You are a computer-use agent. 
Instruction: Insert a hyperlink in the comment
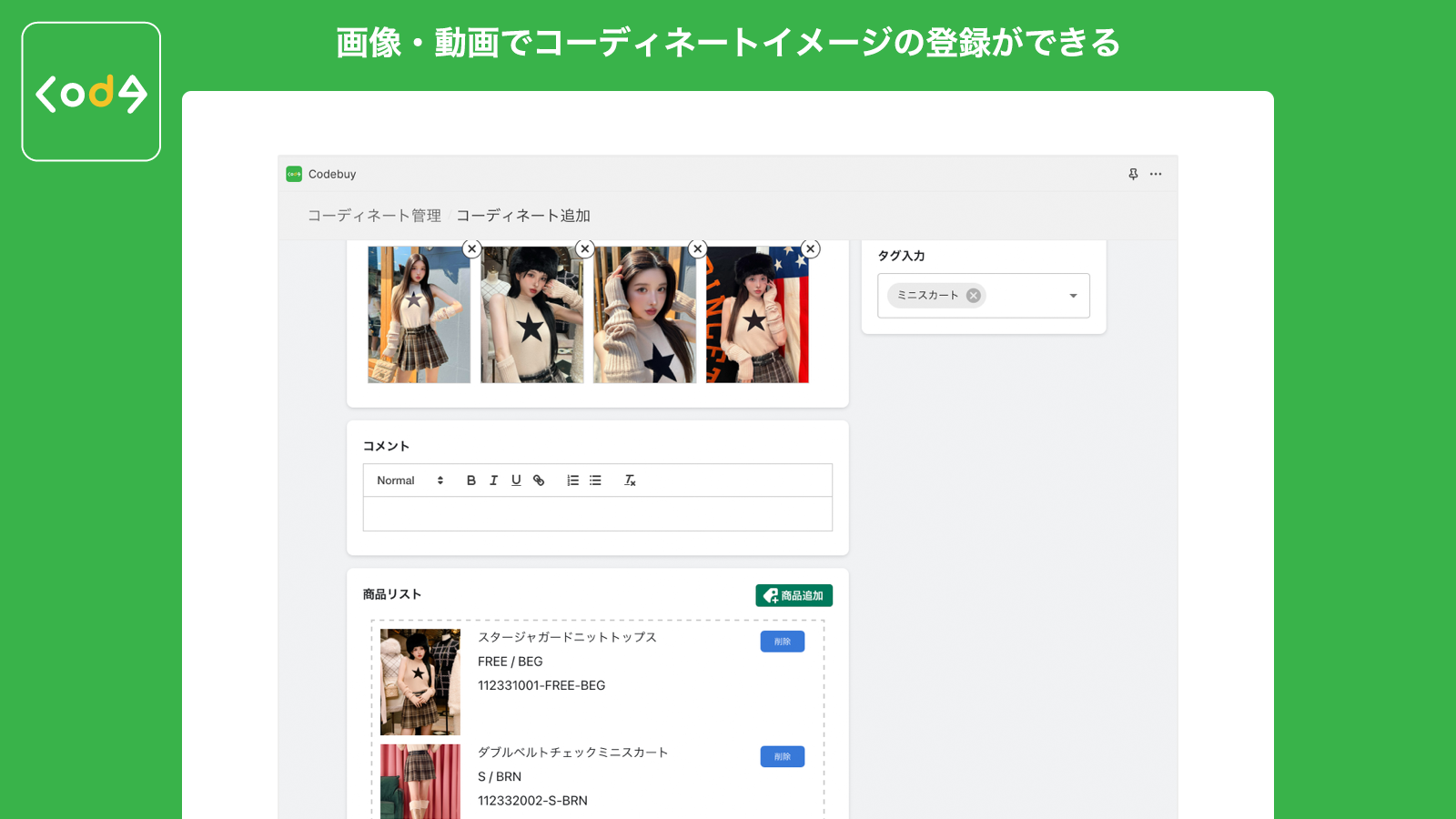coord(539,480)
